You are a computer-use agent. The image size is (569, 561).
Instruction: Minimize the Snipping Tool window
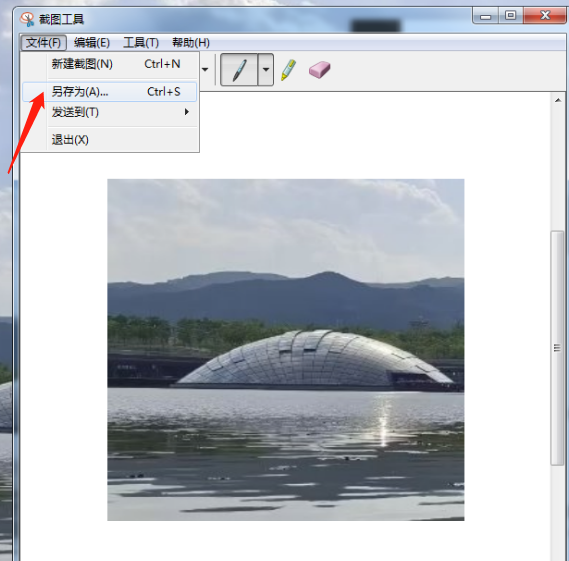tap(486, 16)
